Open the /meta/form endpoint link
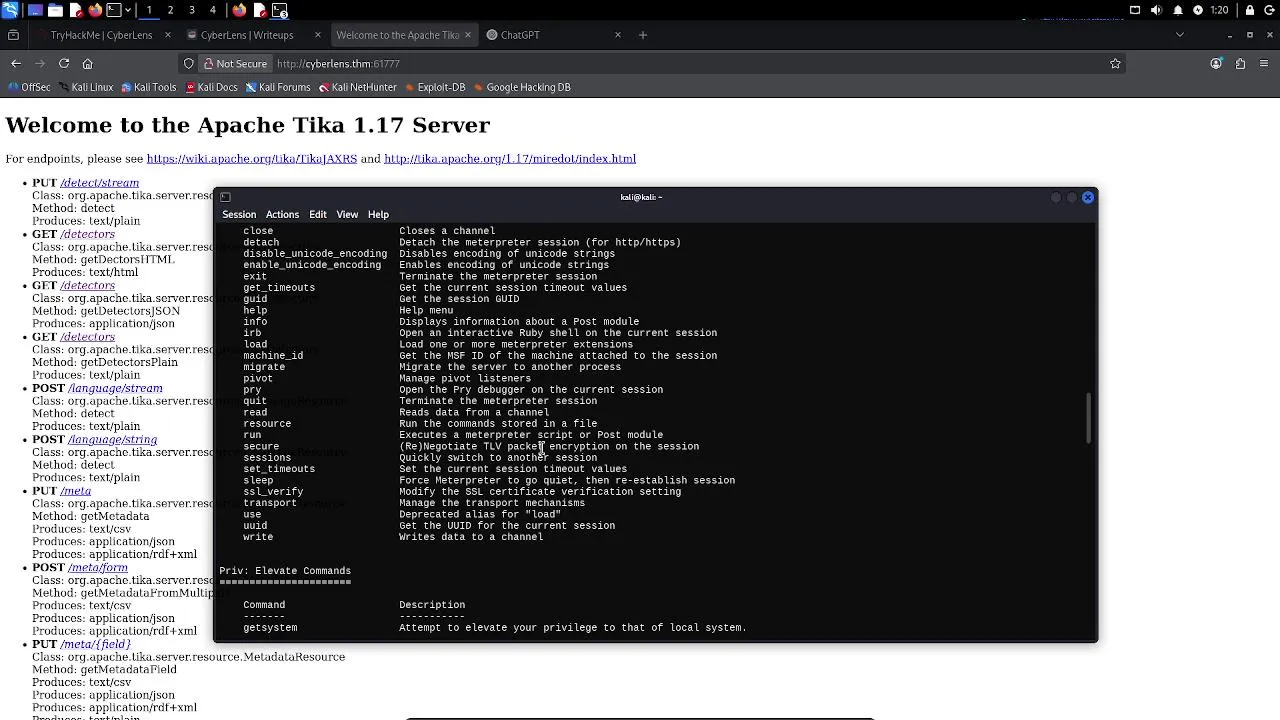Viewport: 1280px width, 720px height. tap(98, 567)
